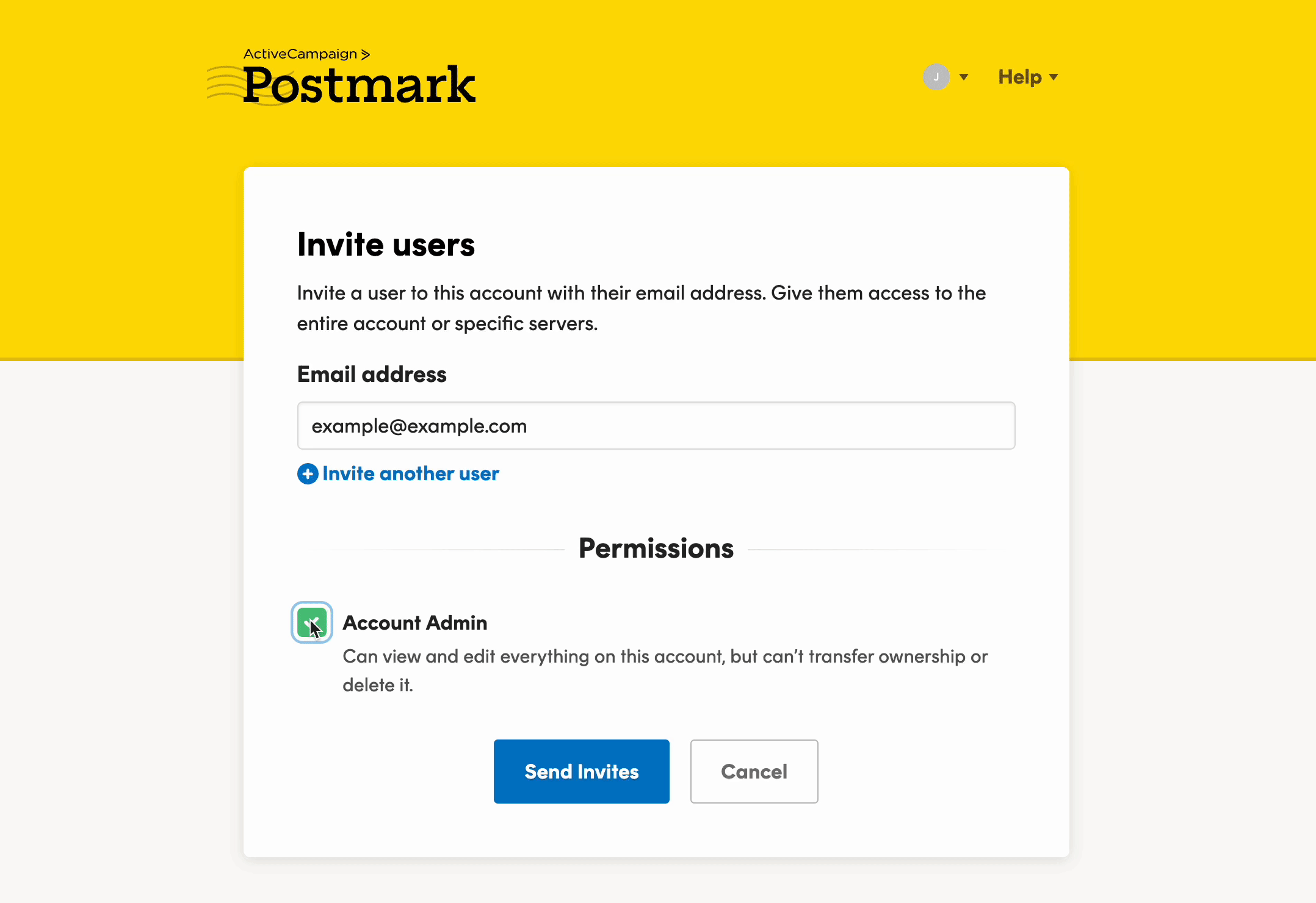Expand the Help dropdown arrow
This screenshot has width=1316, height=903.
tap(1054, 77)
